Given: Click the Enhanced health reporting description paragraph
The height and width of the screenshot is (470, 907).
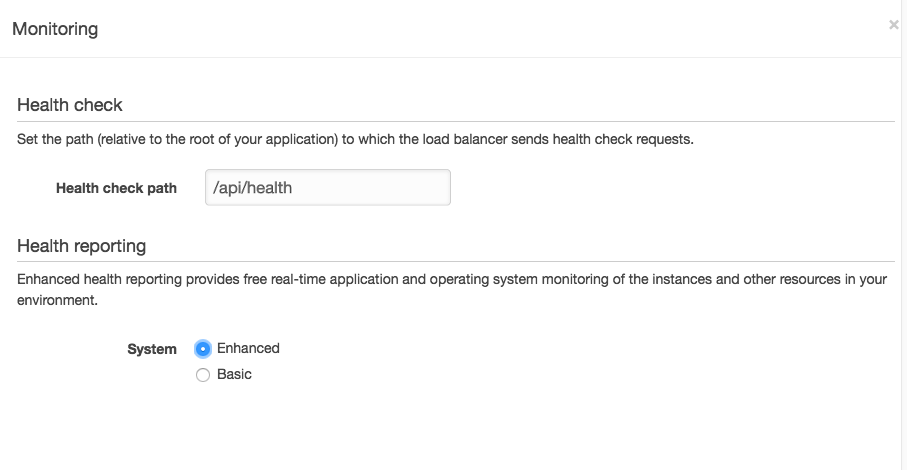Looking at the screenshot, I should coord(452,290).
